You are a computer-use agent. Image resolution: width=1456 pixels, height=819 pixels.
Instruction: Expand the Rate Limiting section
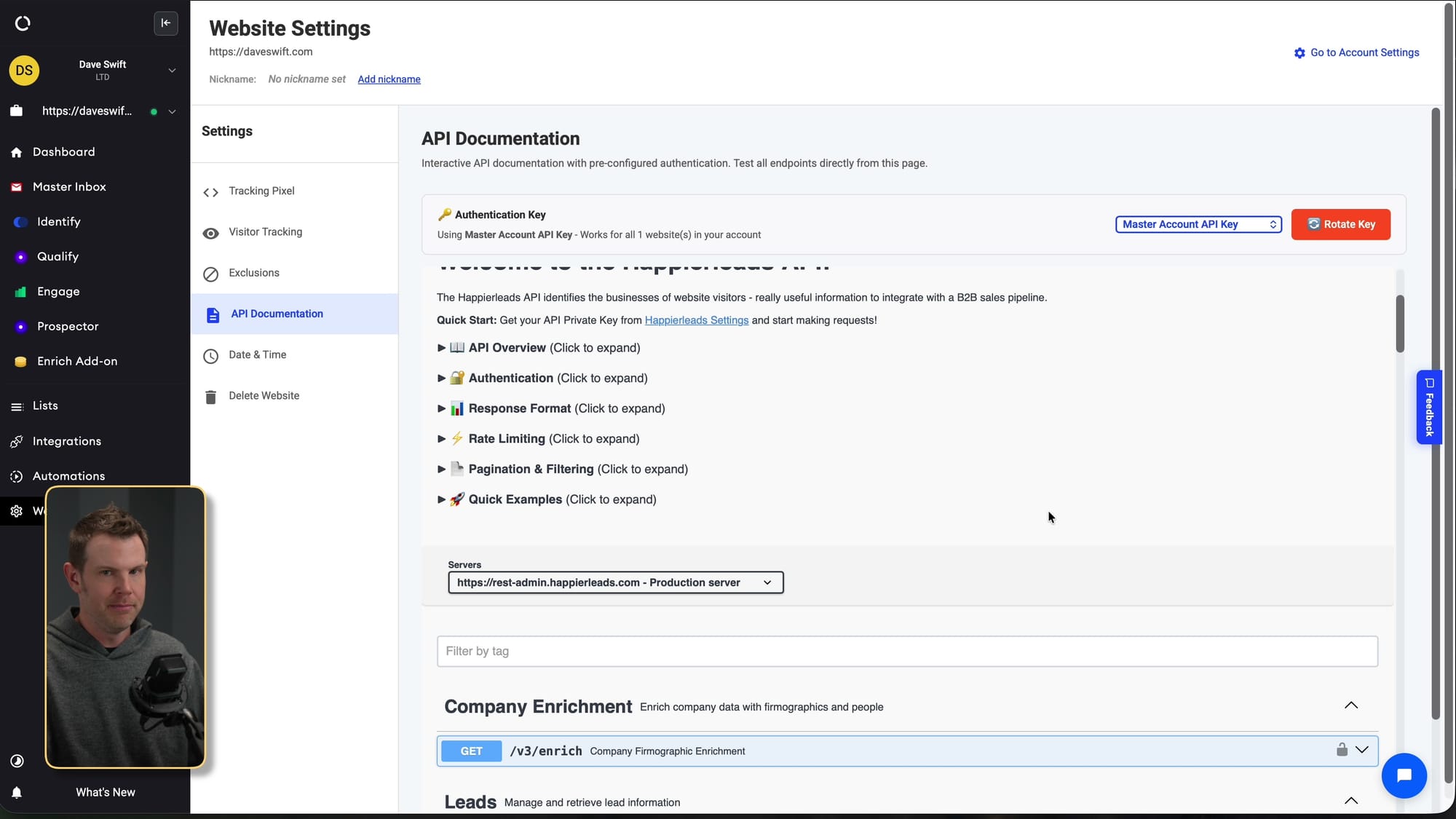(539, 439)
